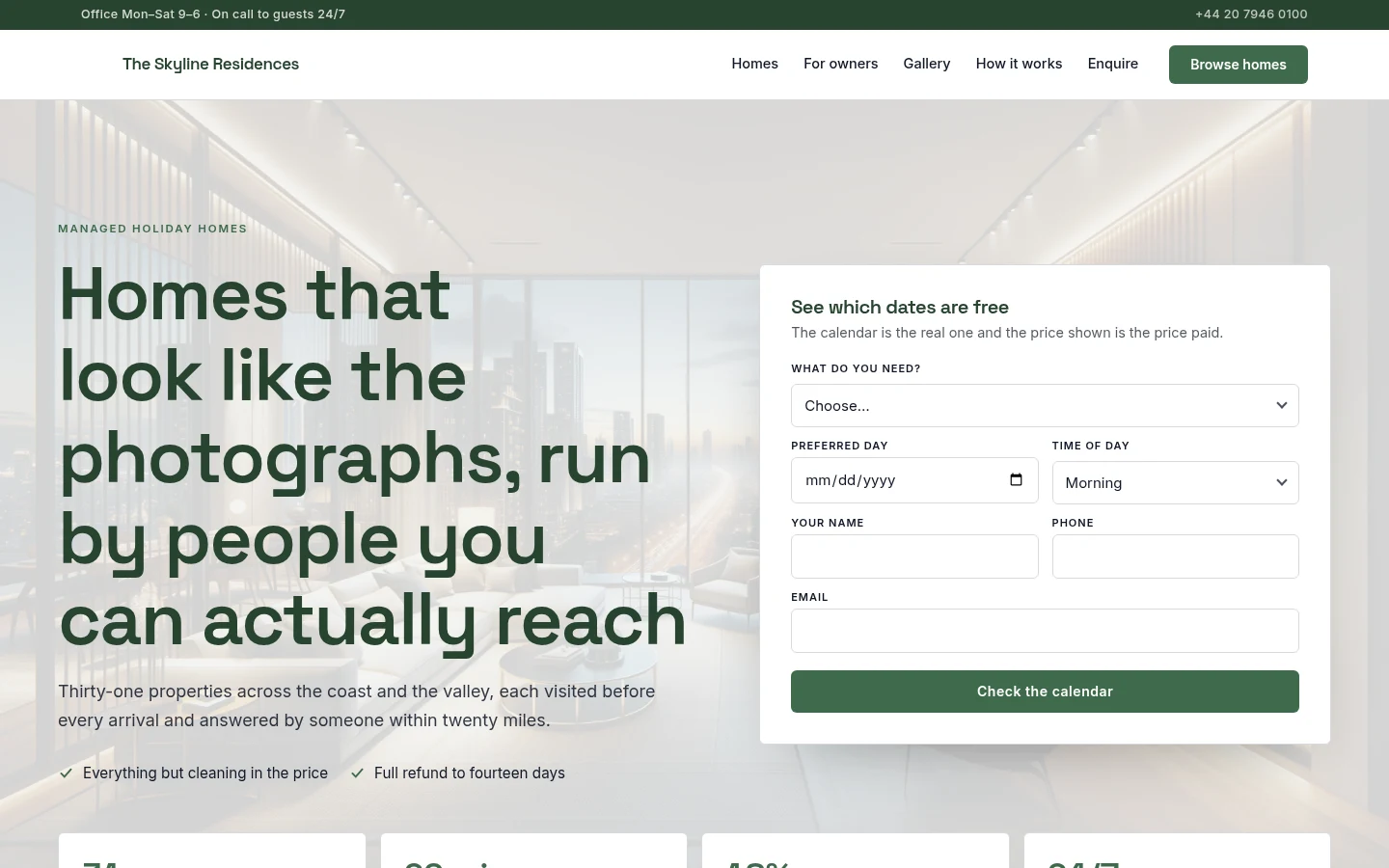Expand the Time of Day dropdown
This screenshot has height=868, width=1389.
point(1175,482)
